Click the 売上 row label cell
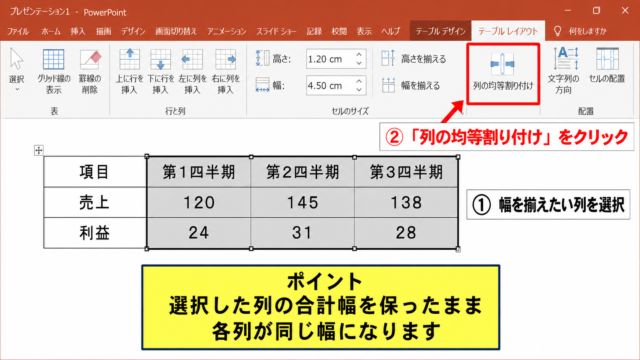 (x=95, y=202)
